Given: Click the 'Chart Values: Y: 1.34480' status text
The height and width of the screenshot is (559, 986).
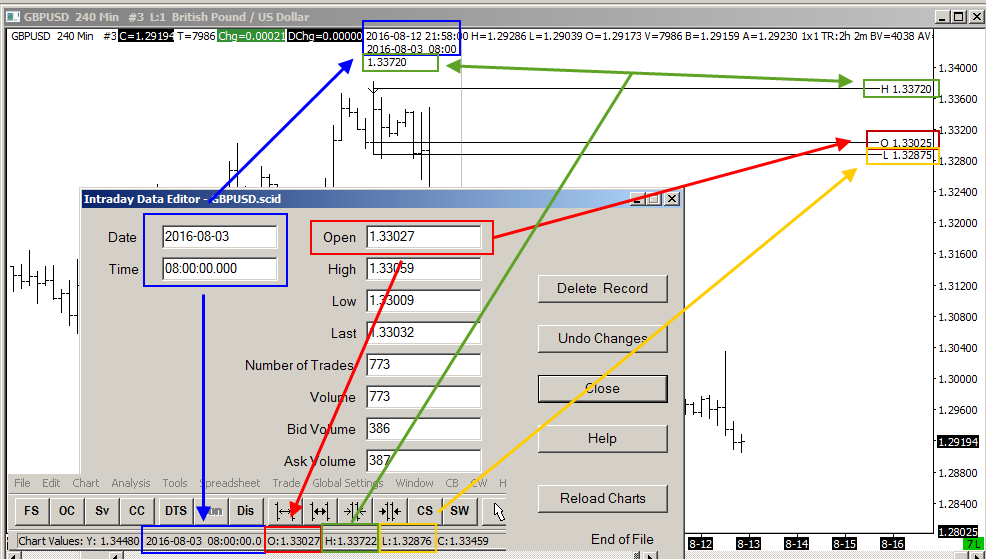Looking at the screenshot, I should tap(79, 540).
